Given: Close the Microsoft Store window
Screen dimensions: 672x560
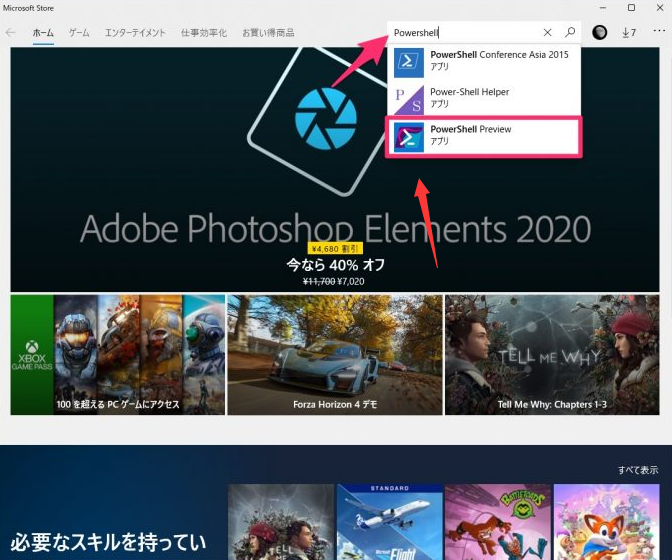Looking at the screenshot, I should coord(660,8).
